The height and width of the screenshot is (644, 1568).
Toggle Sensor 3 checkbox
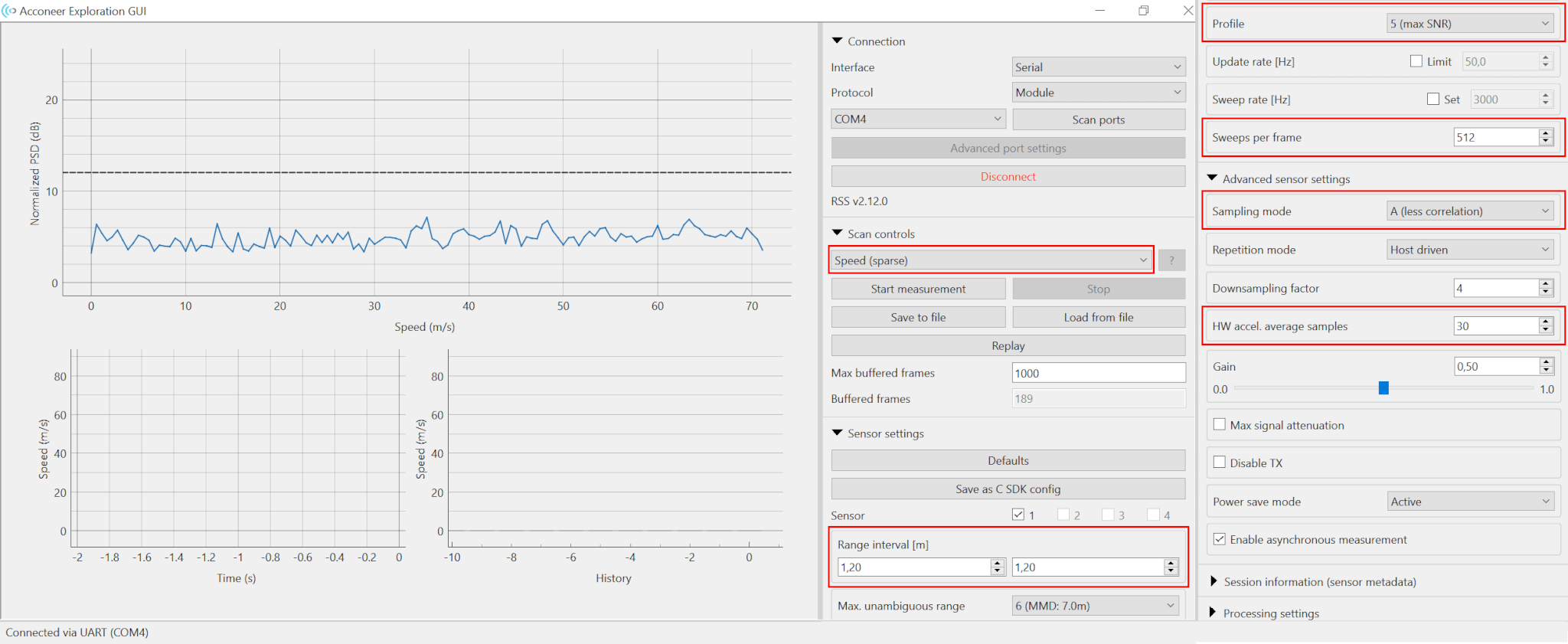pyautogui.click(x=1108, y=515)
